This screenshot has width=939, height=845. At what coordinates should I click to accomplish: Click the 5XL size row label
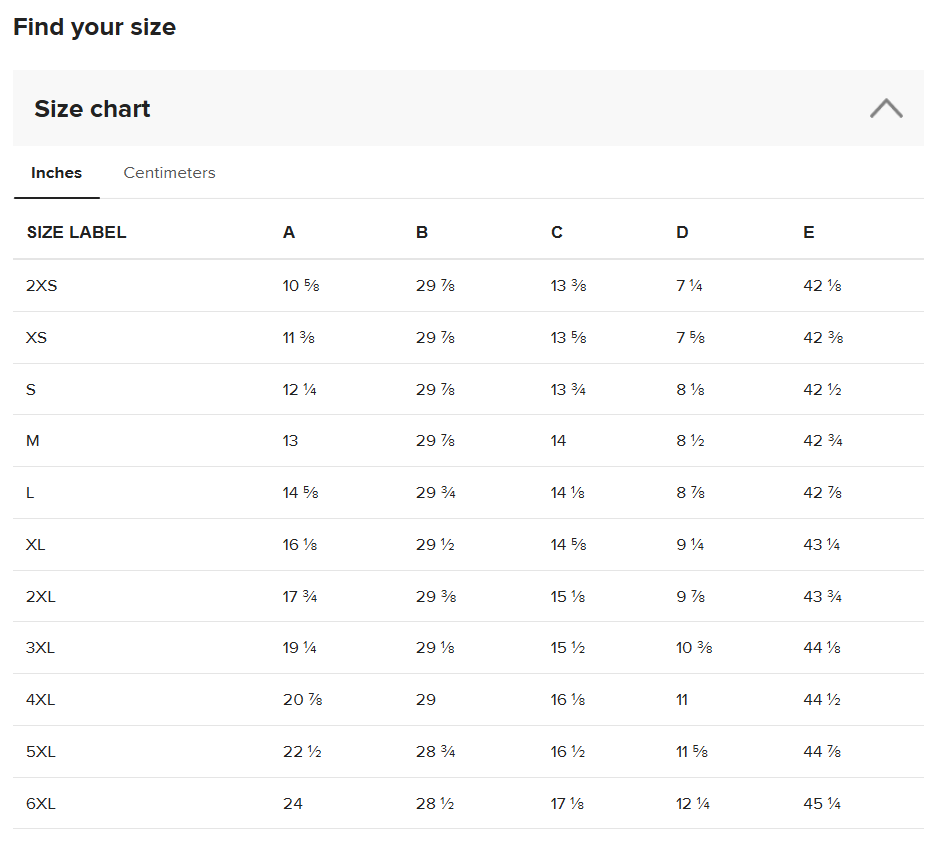[x=41, y=752]
